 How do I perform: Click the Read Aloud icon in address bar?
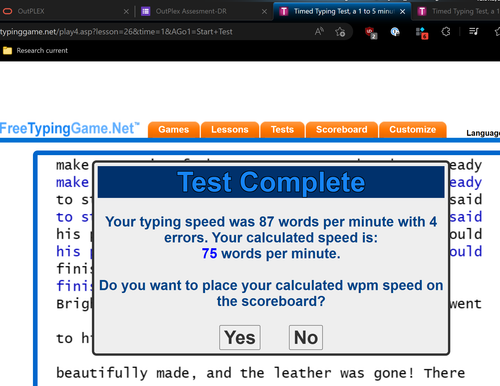pos(319,32)
